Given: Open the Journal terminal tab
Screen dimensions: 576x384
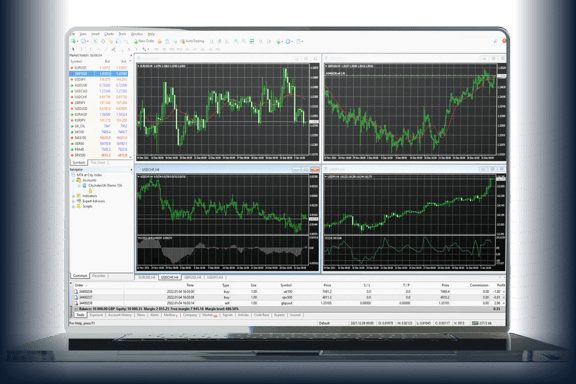Looking at the screenshot, I should tap(295, 315).
